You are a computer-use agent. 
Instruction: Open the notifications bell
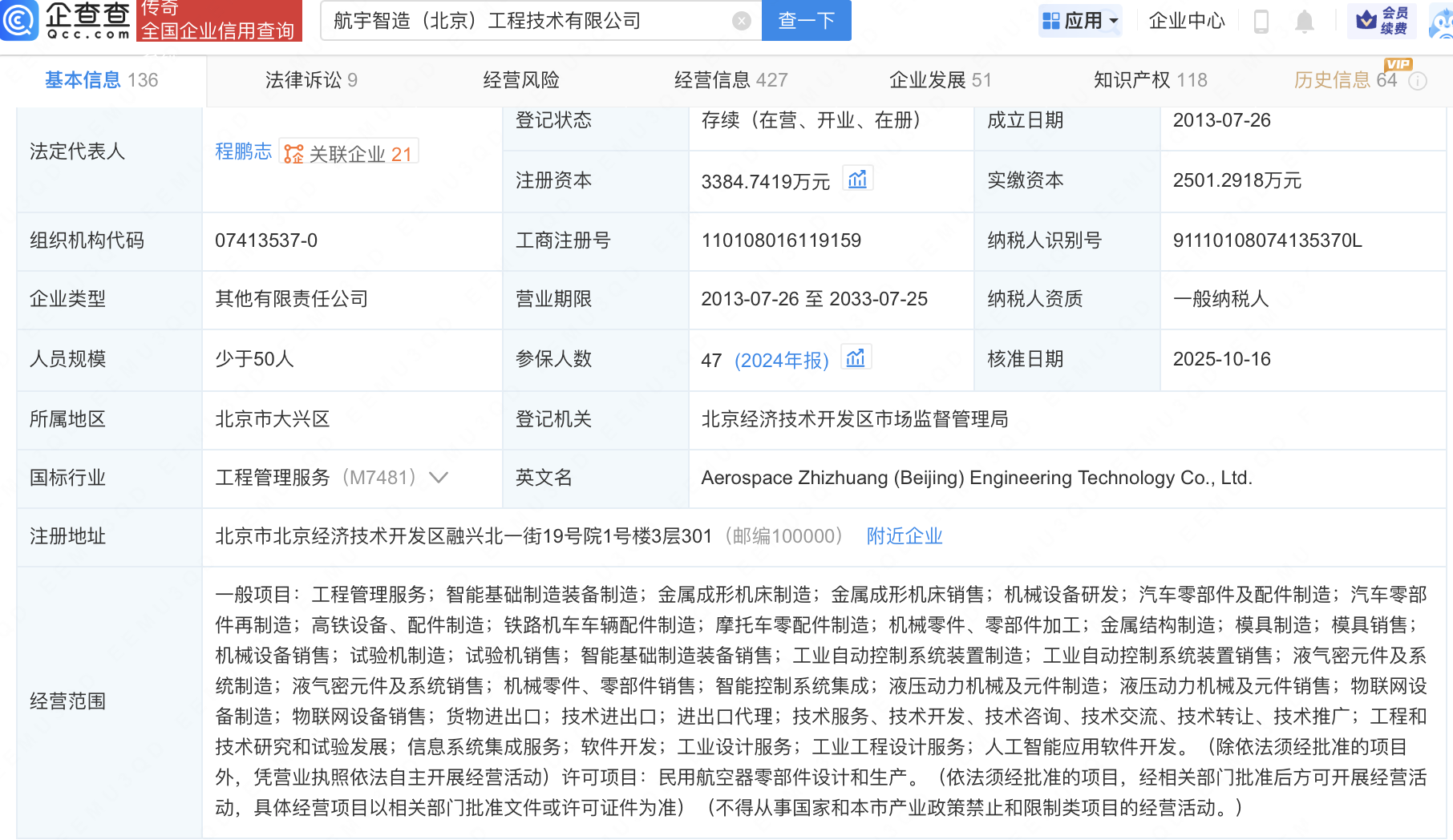(1305, 22)
